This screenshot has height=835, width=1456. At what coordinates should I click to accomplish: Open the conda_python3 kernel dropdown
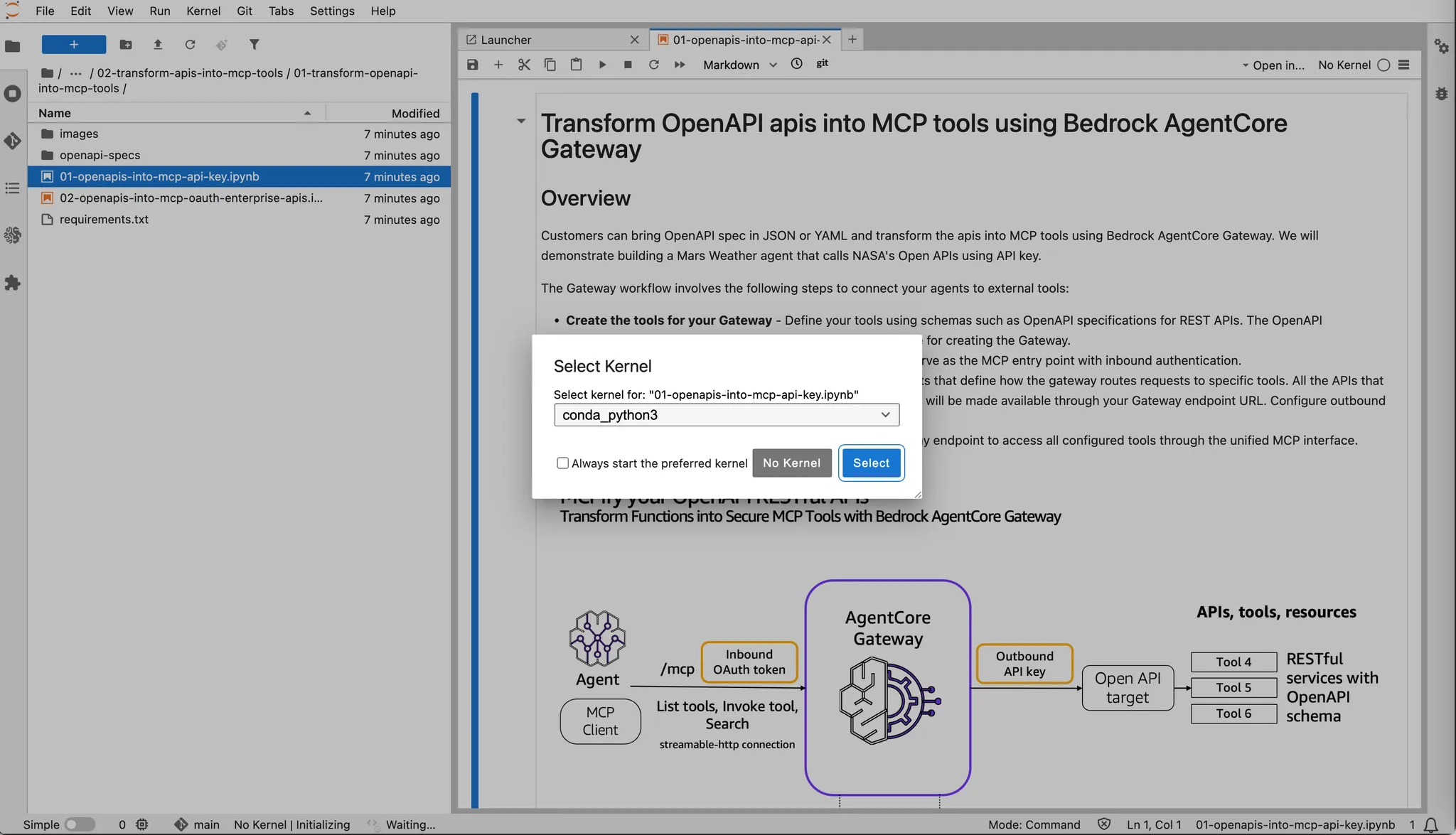coord(726,415)
